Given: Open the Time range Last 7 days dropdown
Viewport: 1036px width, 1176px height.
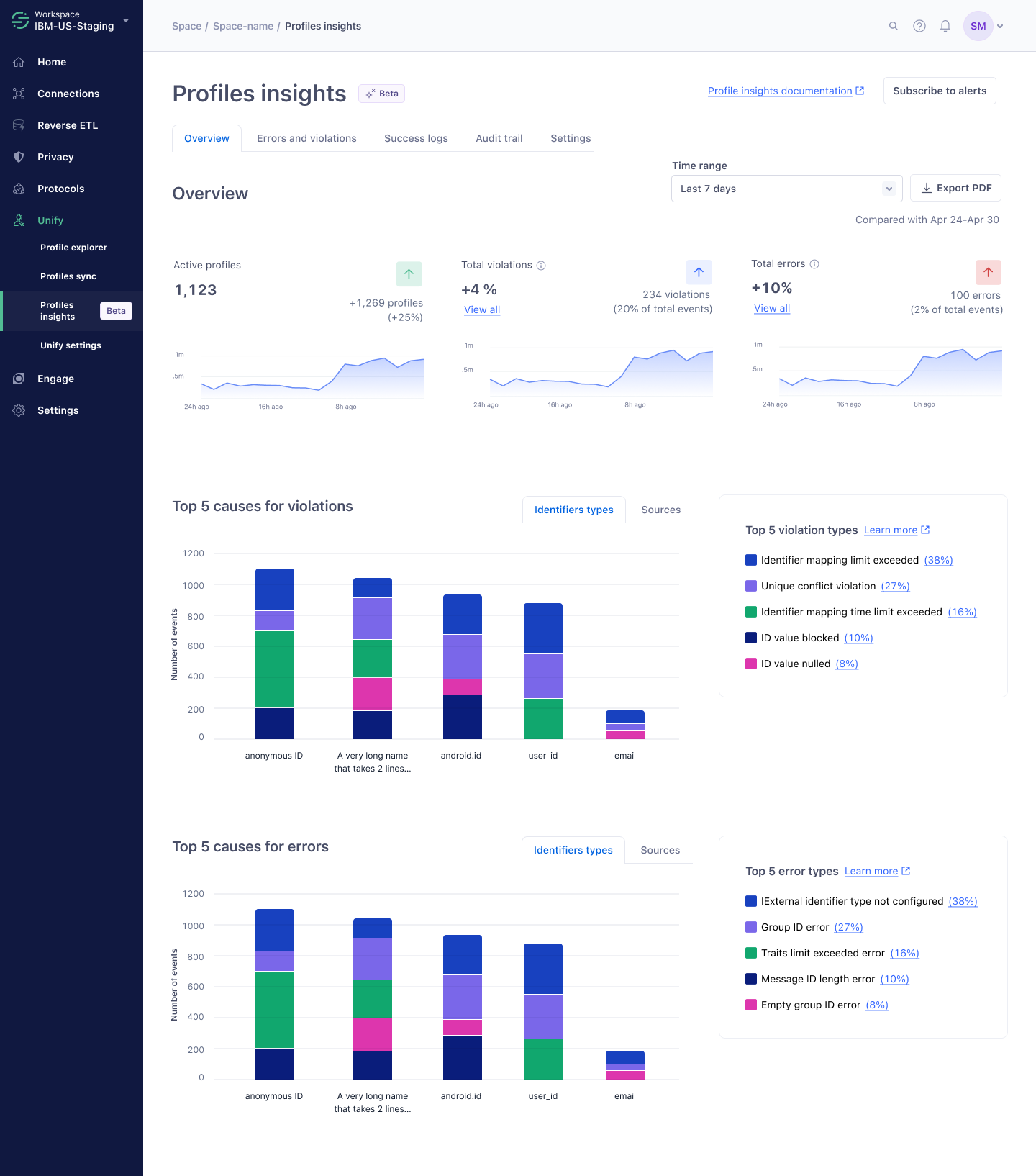Looking at the screenshot, I should coord(786,189).
